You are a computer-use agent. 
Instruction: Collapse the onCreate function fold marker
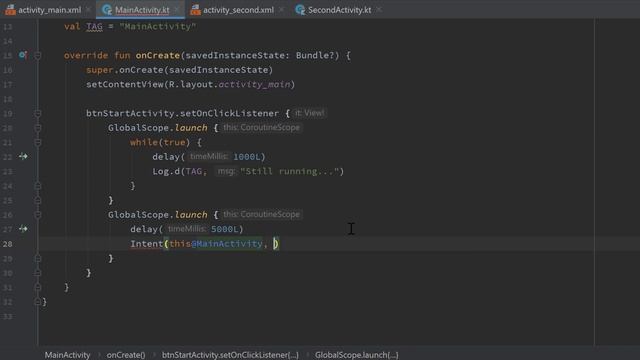click(38, 55)
